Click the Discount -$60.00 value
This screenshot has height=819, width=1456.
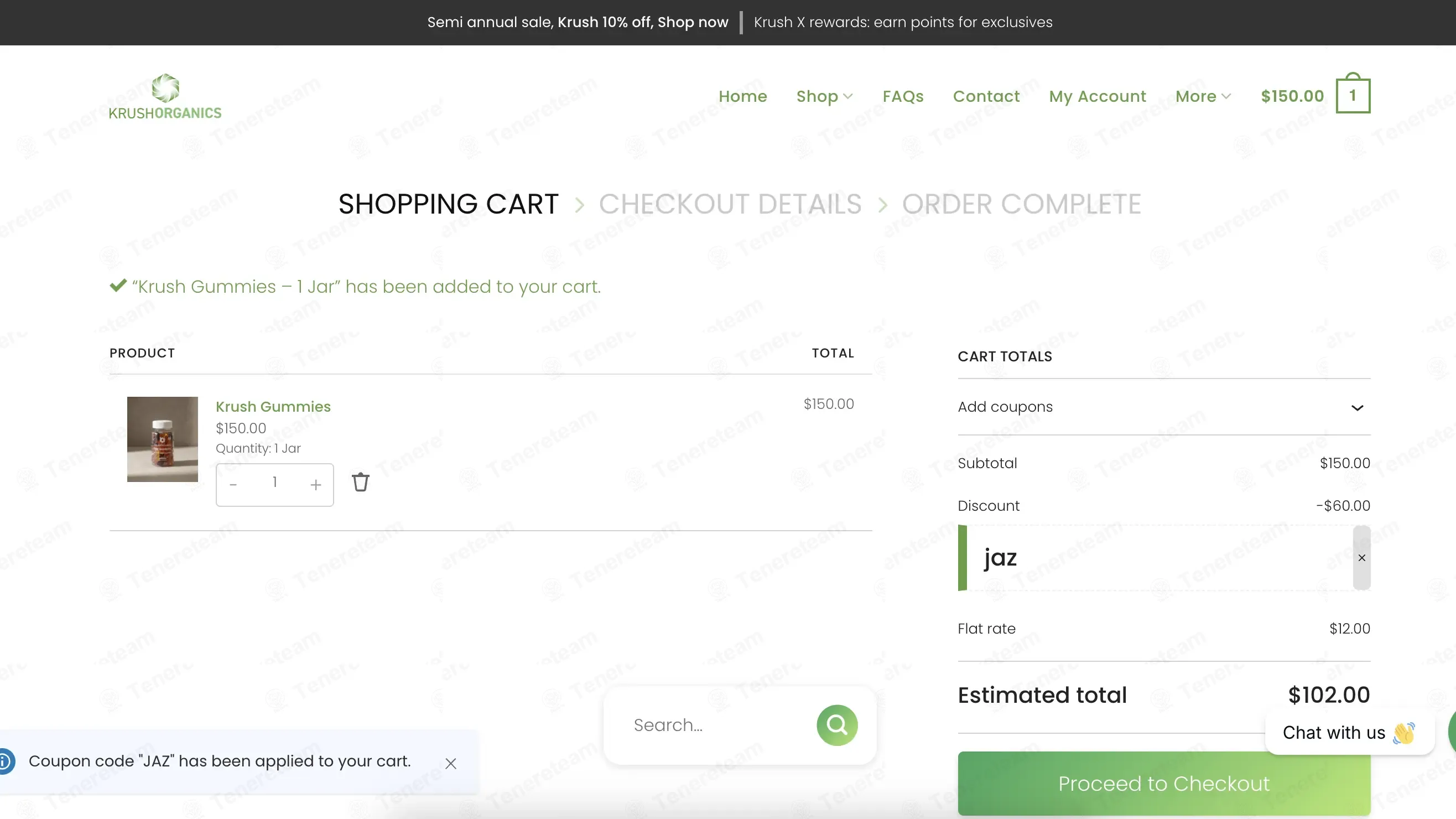coord(1343,505)
